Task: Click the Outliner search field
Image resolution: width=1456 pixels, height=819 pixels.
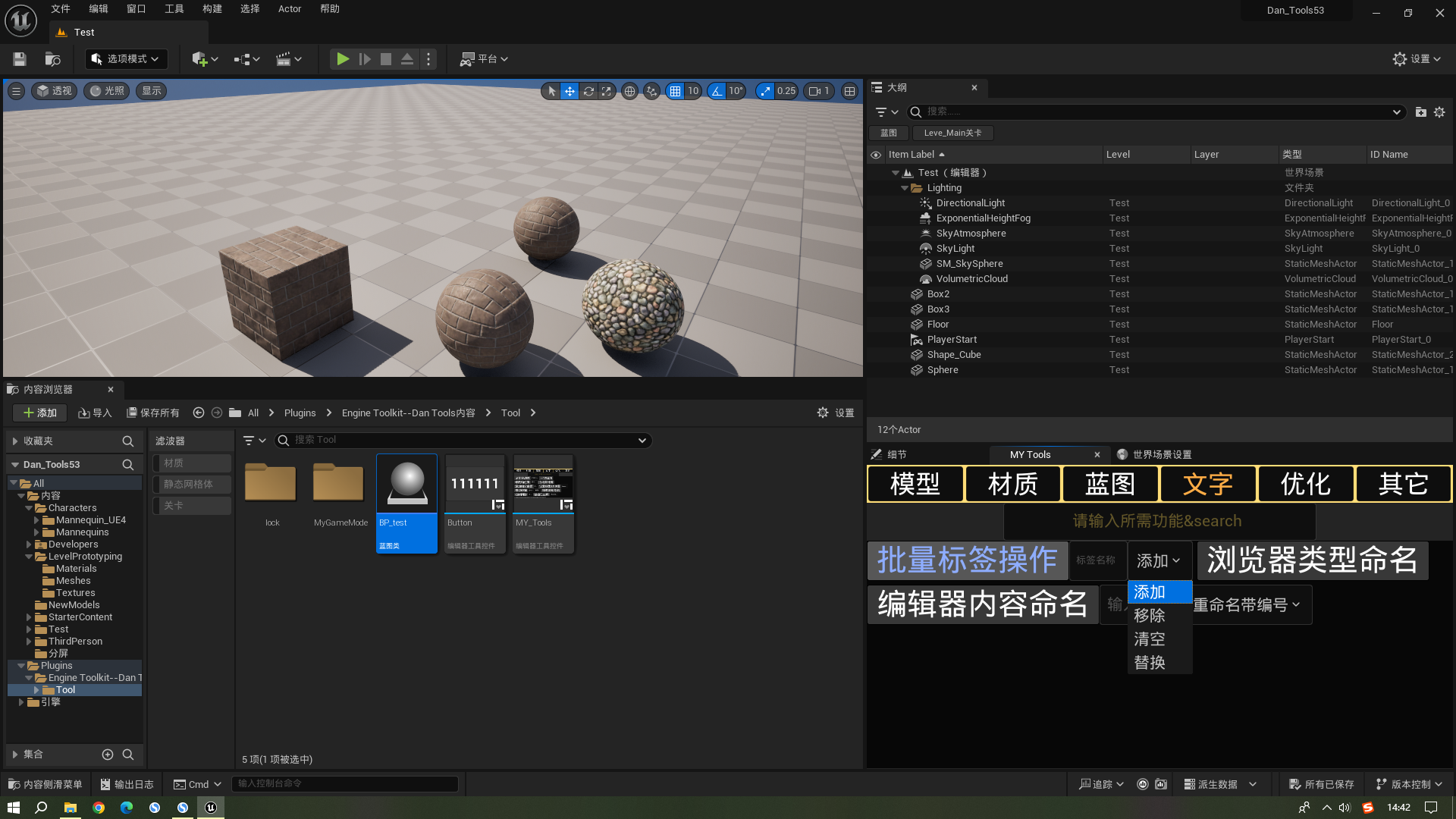Action: coord(1156,112)
